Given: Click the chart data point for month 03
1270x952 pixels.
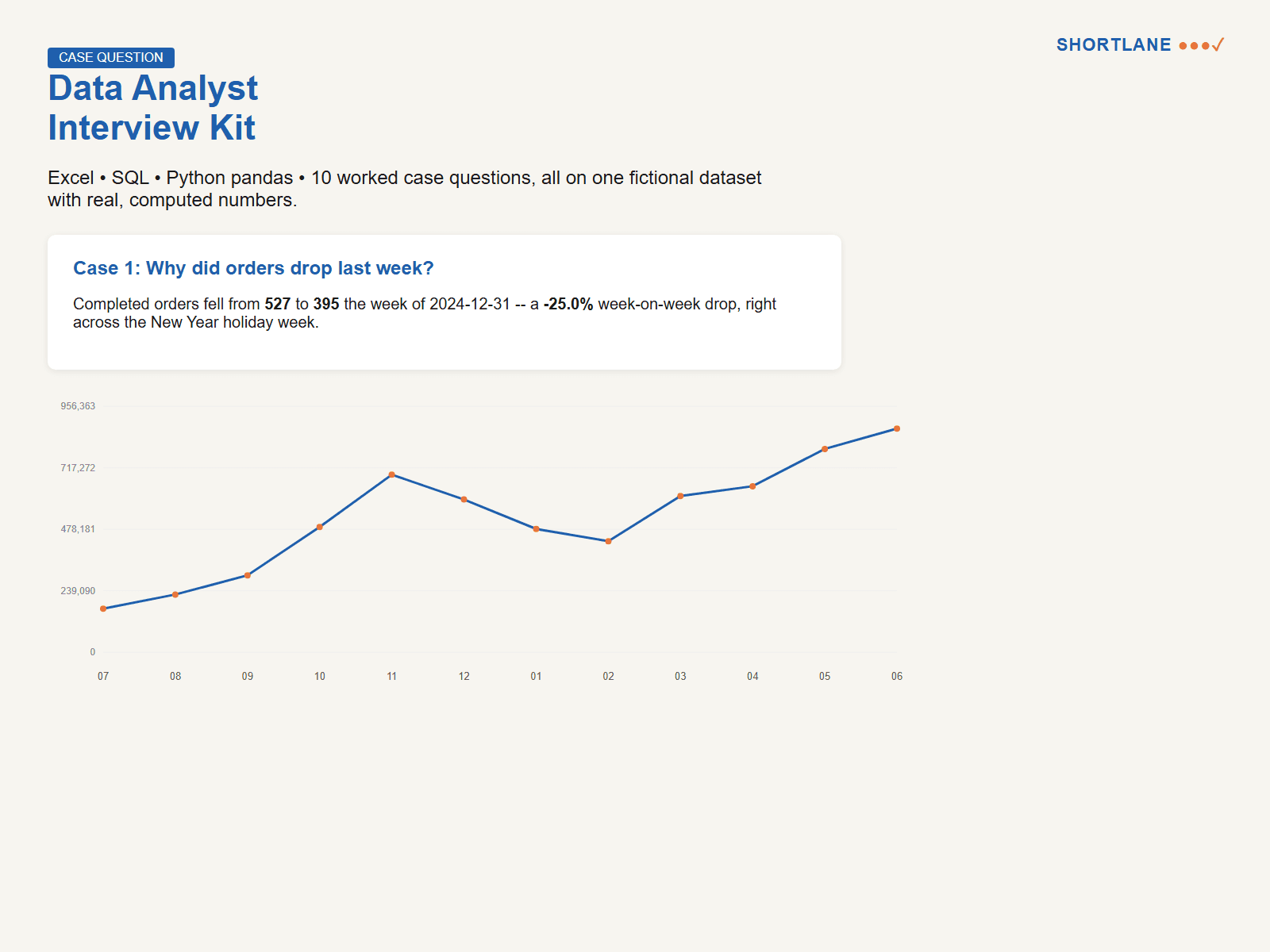Looking at the screenshot, I should [x=680, y=496].
